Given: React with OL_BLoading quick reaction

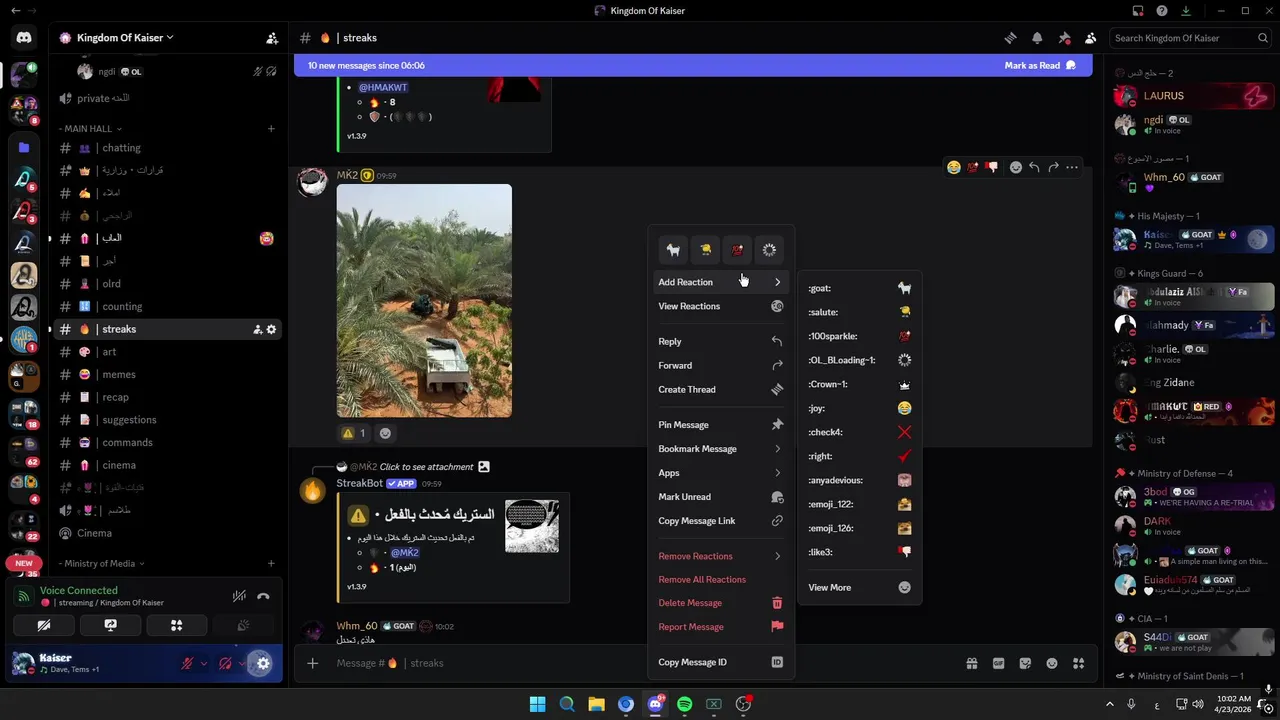Looking at the screenshot, I should point(769,250).
